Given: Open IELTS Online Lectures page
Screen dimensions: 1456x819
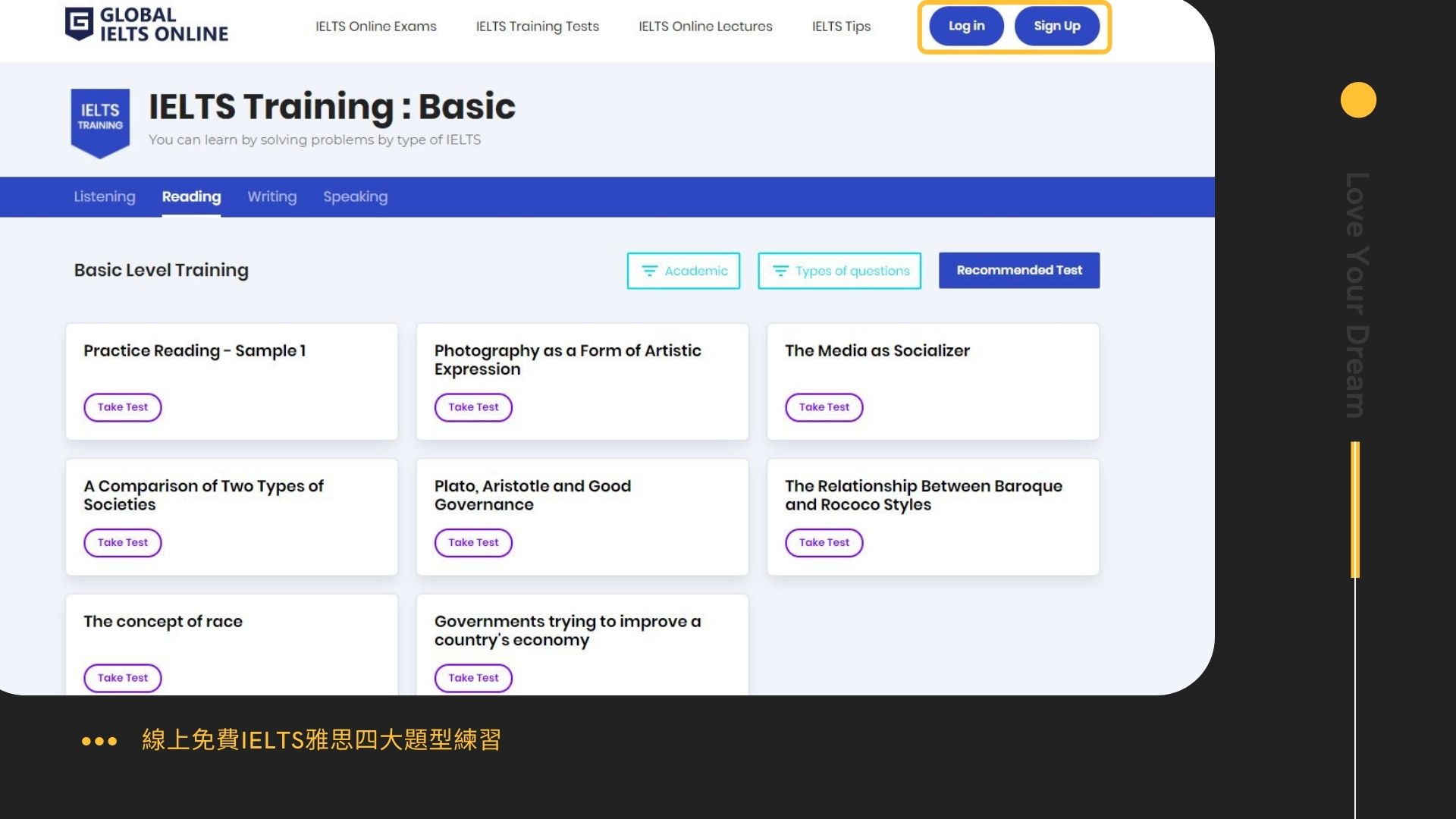Looking at the screenshot, I should (x=705, y=27).
